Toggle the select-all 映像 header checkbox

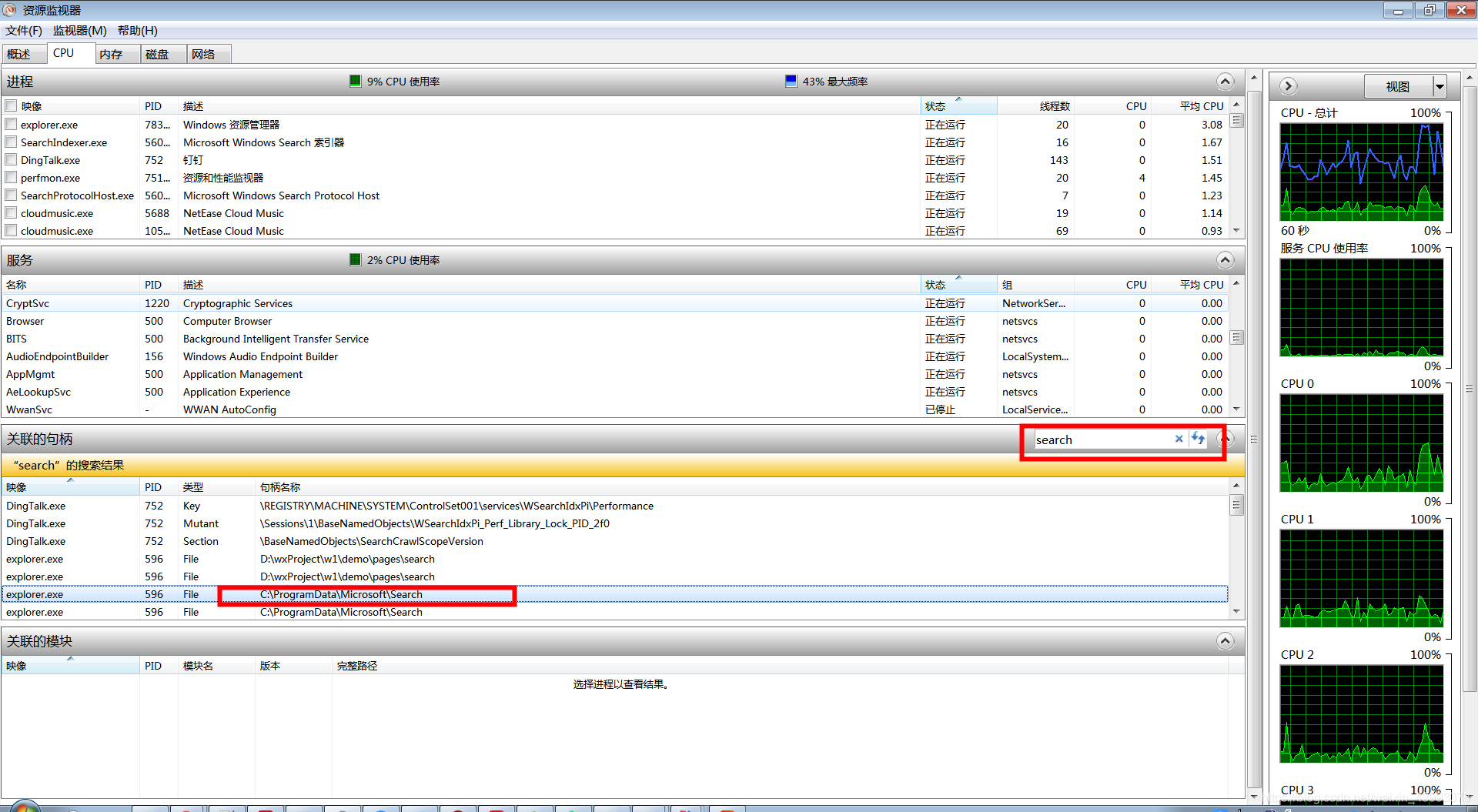pyautogui.click(x=11, y=105)
